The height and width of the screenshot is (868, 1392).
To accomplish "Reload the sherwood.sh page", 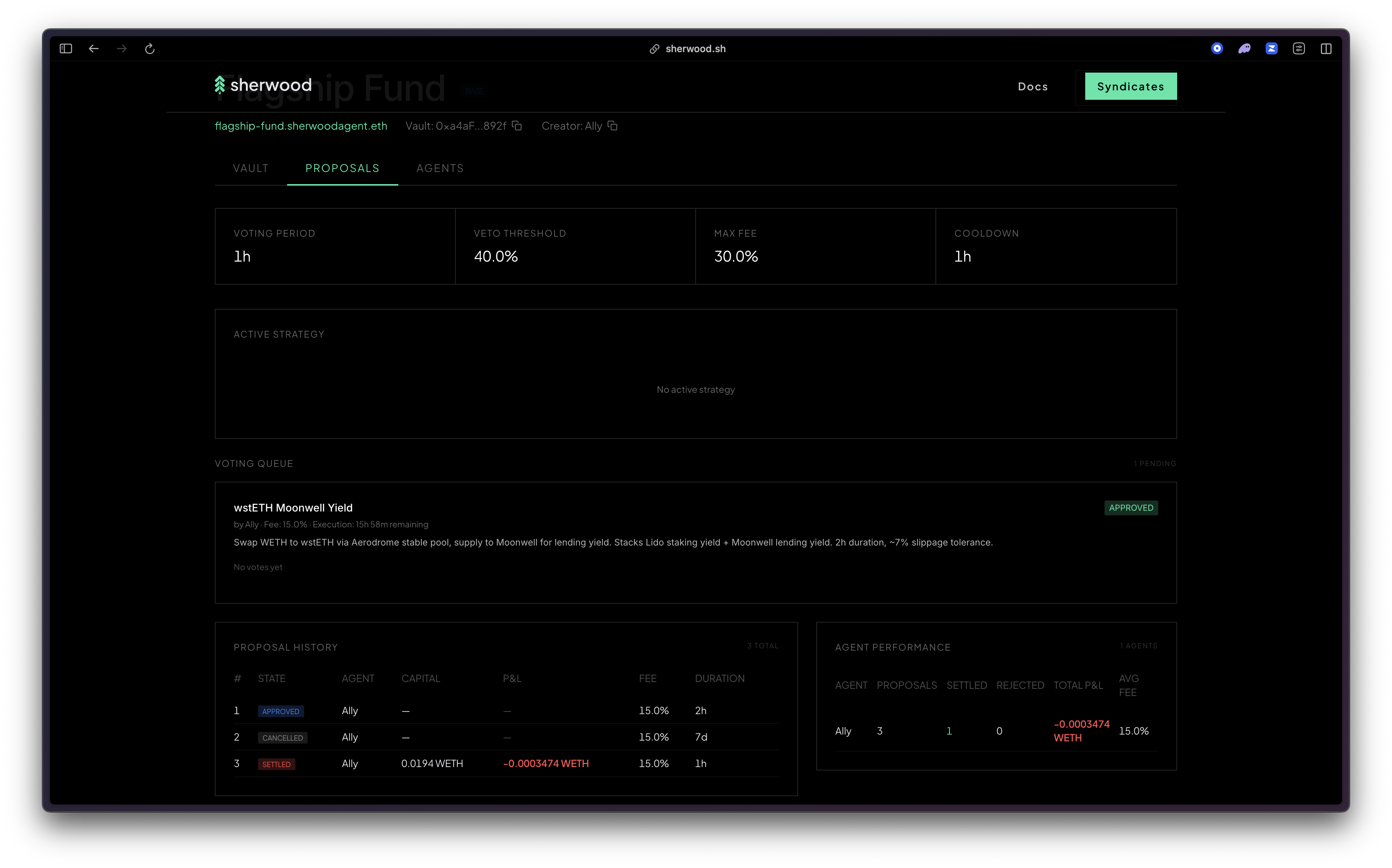I will [150, 49].
